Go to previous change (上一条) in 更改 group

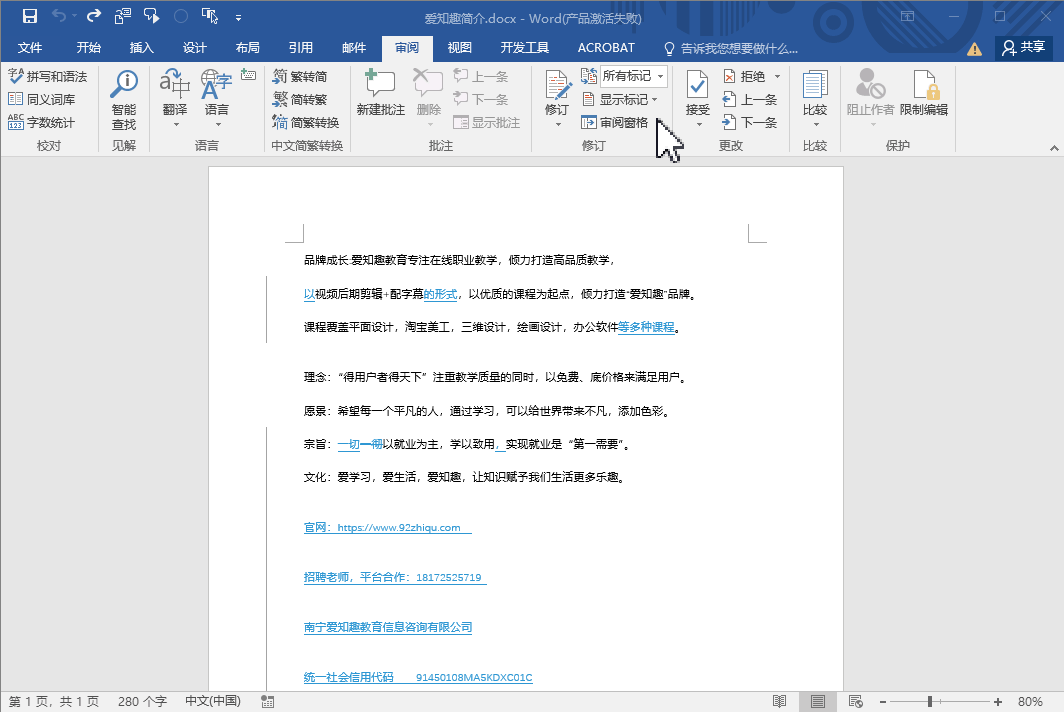tap(750, 99)
